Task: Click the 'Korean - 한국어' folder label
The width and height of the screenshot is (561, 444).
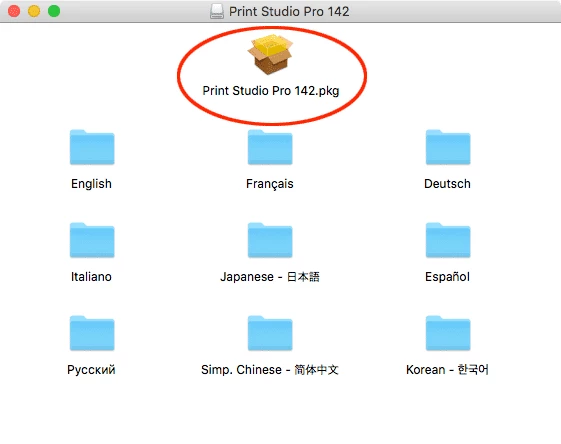Action: [447, 370]
